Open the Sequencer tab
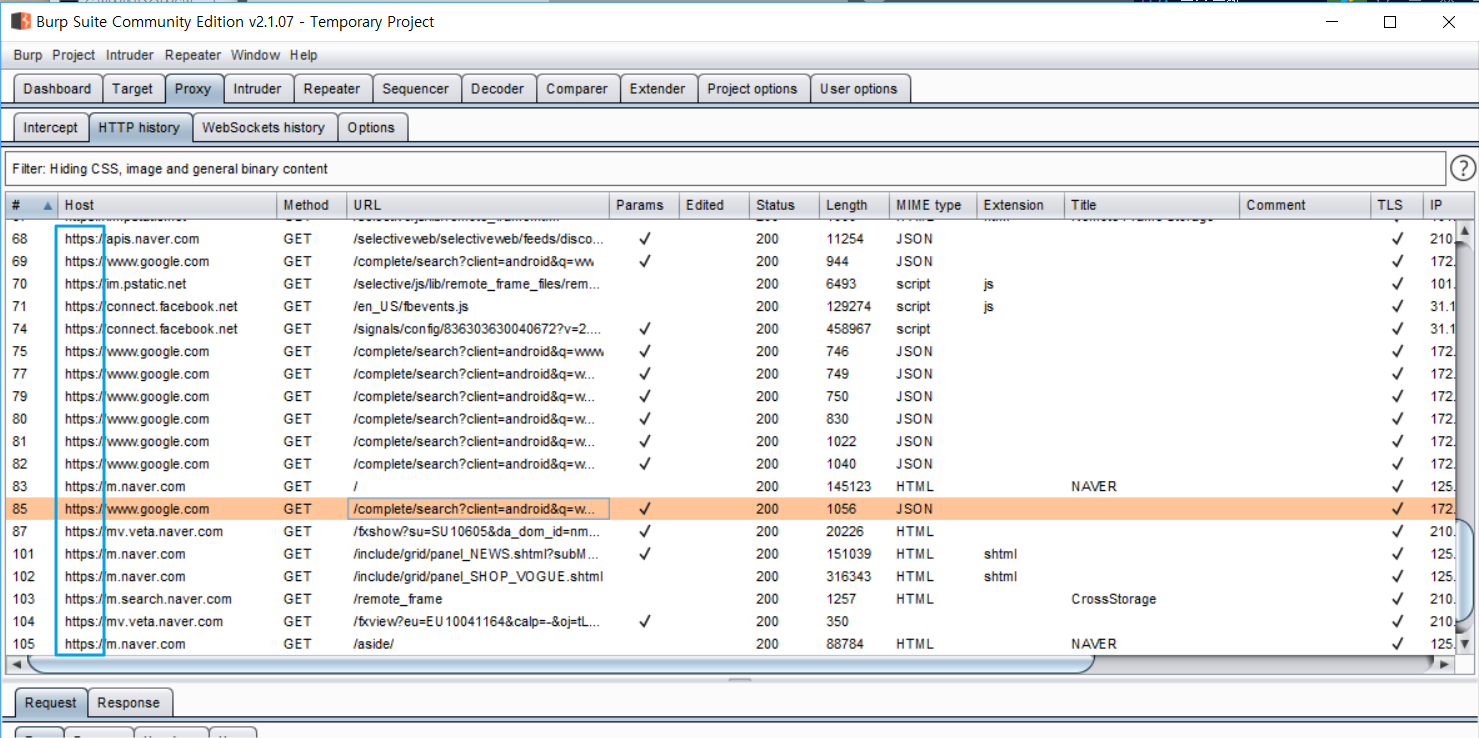This screenshot has width=1479, height=738. coord(416,88)
